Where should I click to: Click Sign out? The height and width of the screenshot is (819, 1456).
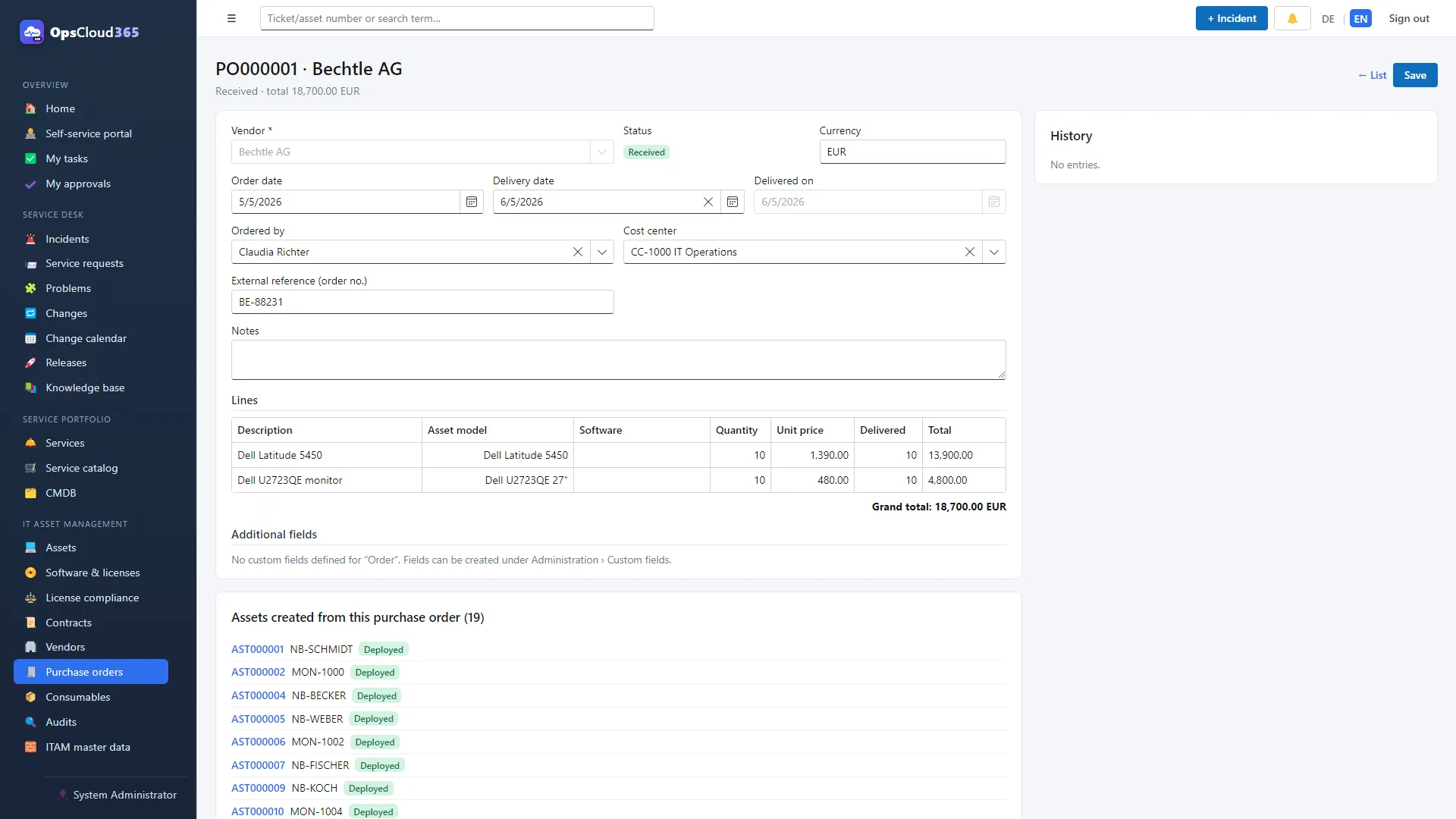pyautogui.click(x=1409, y=18)
